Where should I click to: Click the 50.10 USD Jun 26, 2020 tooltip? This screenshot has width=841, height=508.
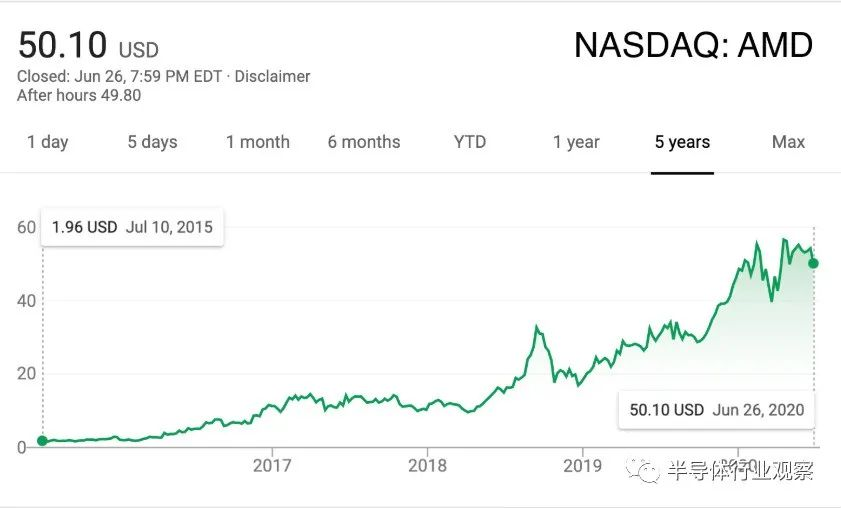[717, 410]
